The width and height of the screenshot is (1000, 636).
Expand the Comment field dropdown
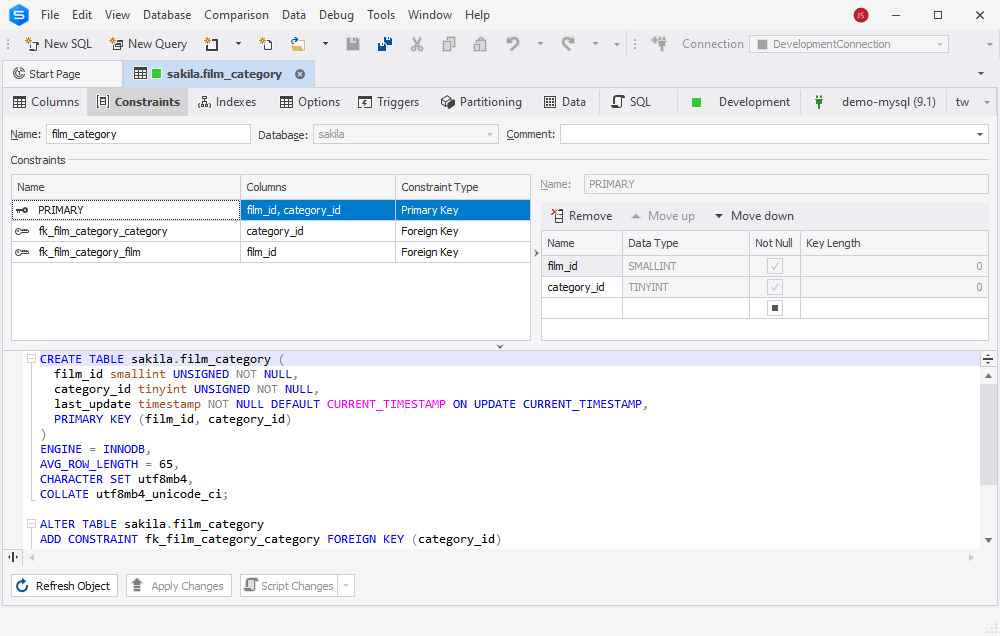click(x=980, y=135)
